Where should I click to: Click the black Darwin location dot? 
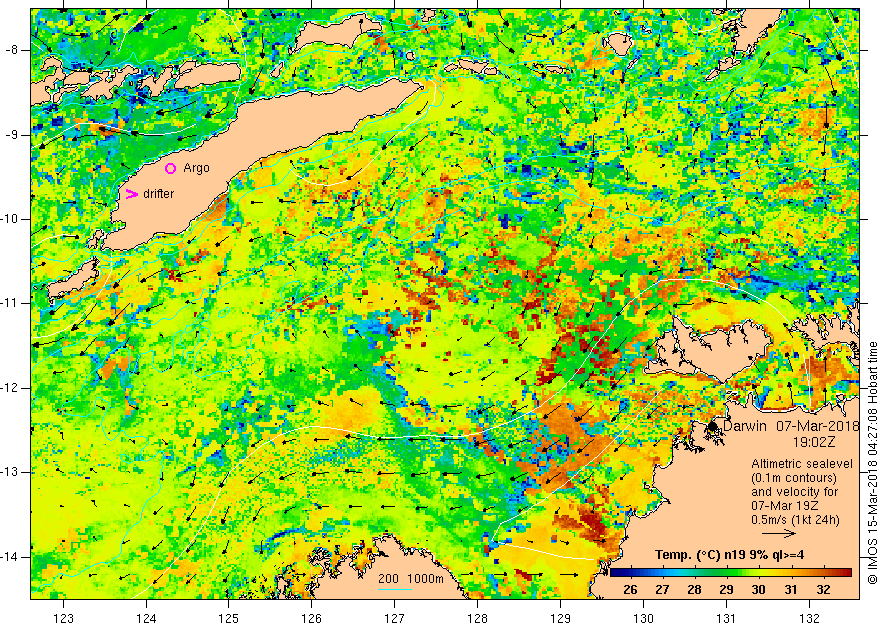pyautogui.click(x=713, y=426)
